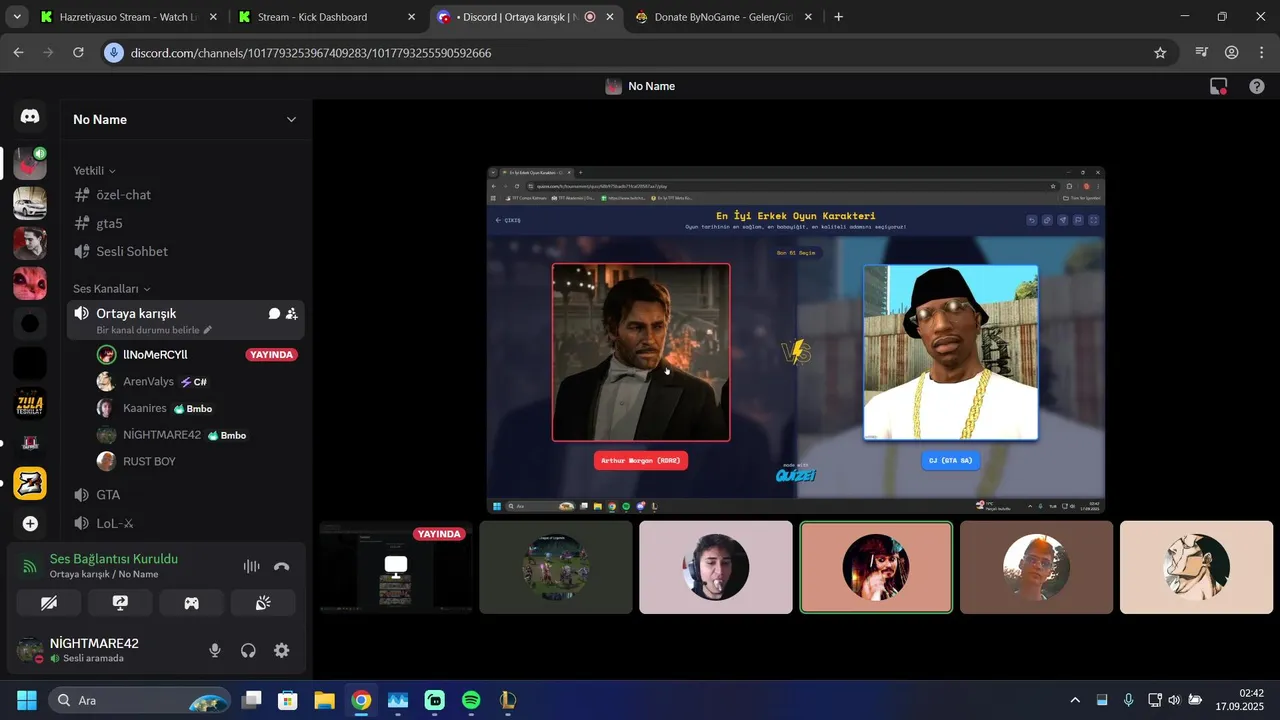Invite people to Ortaya karışık channel
The width and height of the screenshot is (1280, 720).
point(291,313)
